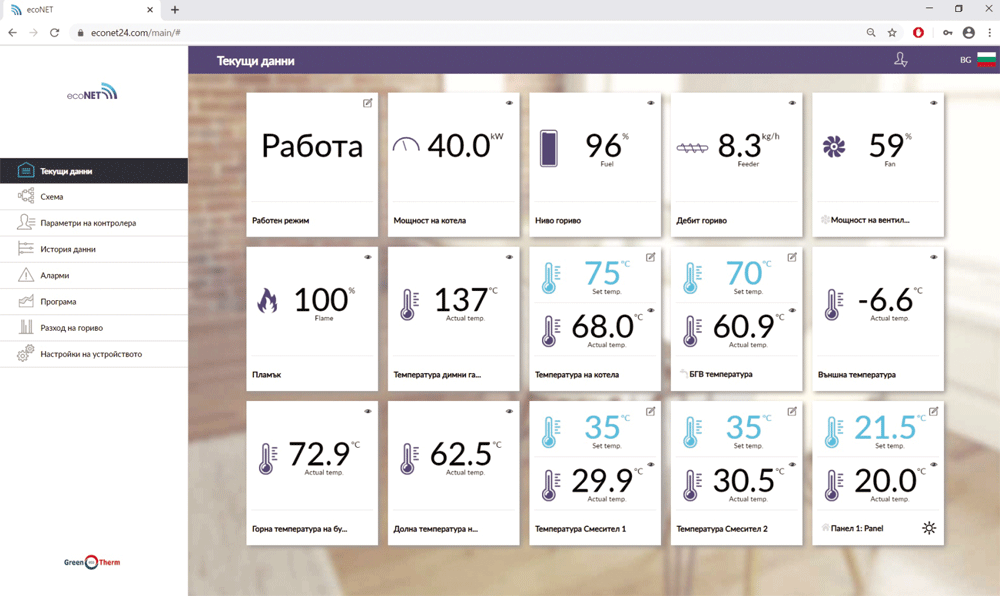Hide the Външна температура tile
Viewport: 1000px width, 596px height.
tap(935, 256)
